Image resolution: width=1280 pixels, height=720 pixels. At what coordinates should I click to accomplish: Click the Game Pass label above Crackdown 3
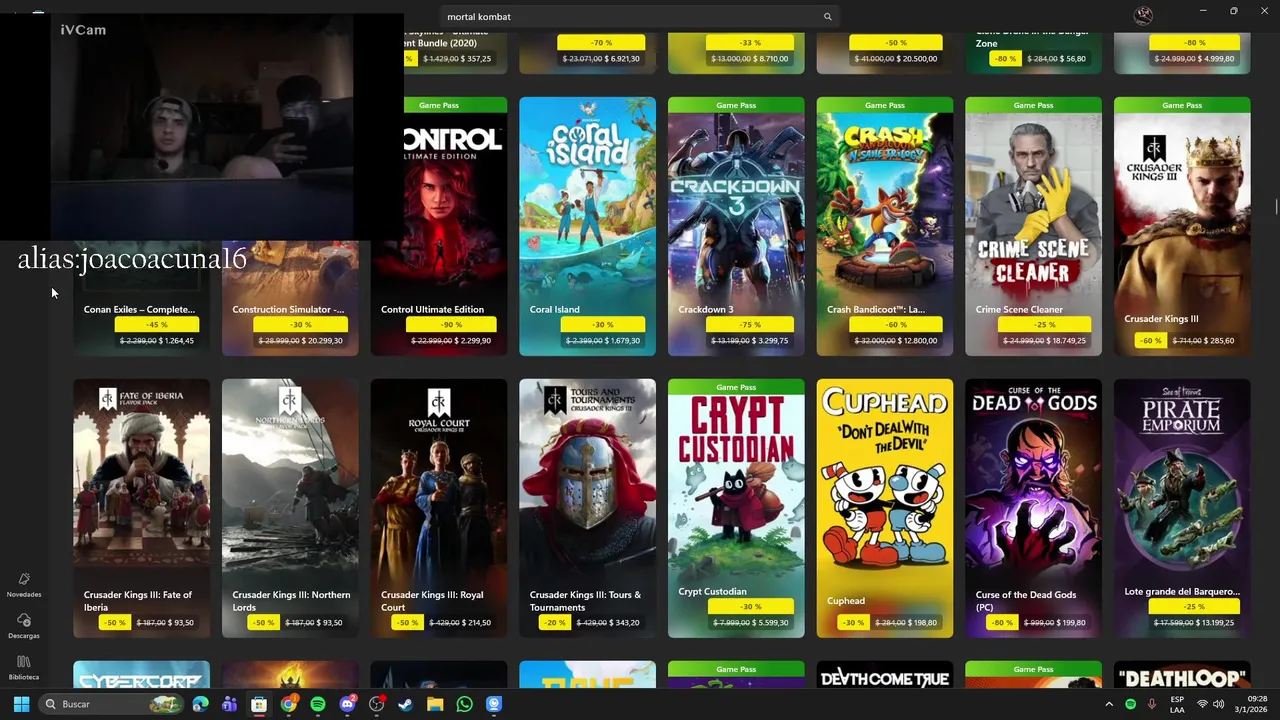736,105
